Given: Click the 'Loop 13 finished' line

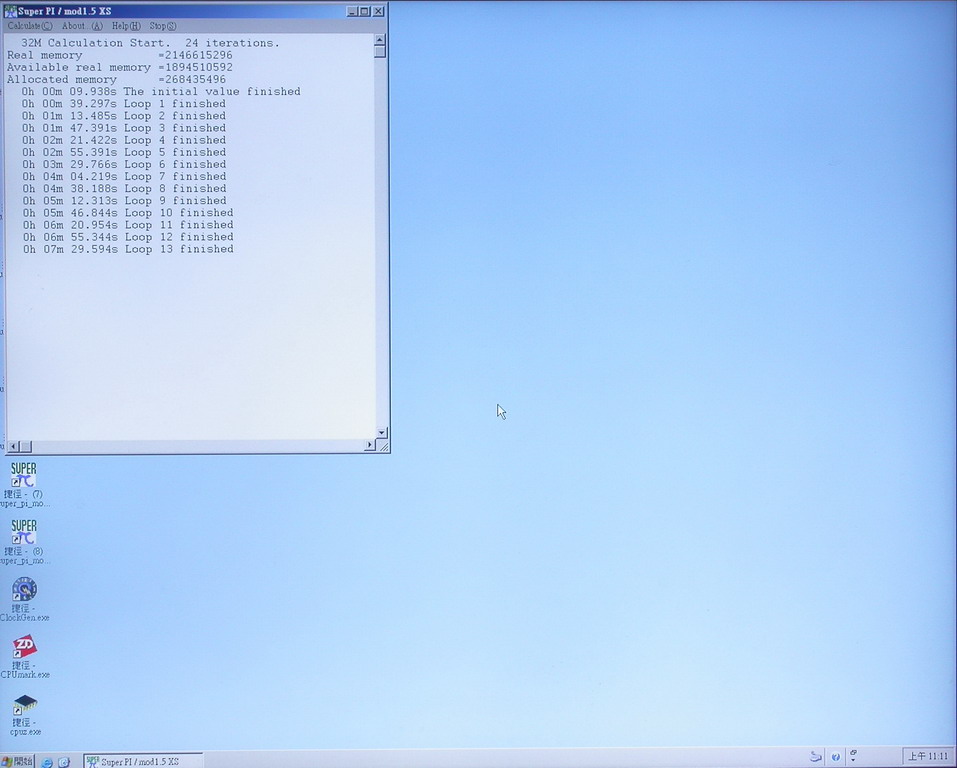Looking at the screenshot, I should point(128,249).
